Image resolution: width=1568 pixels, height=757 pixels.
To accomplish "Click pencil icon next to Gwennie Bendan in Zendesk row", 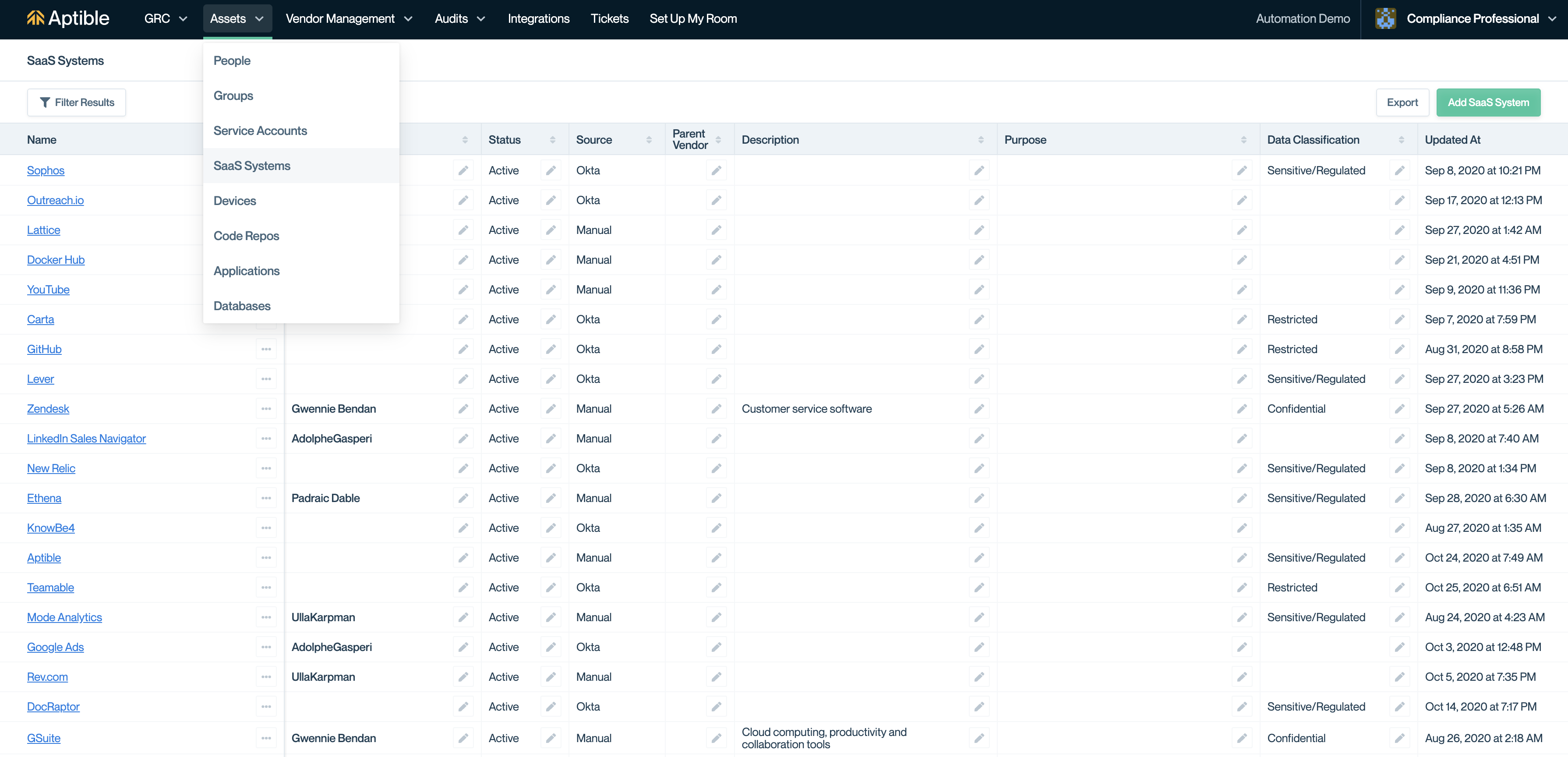I will [463, 409].
